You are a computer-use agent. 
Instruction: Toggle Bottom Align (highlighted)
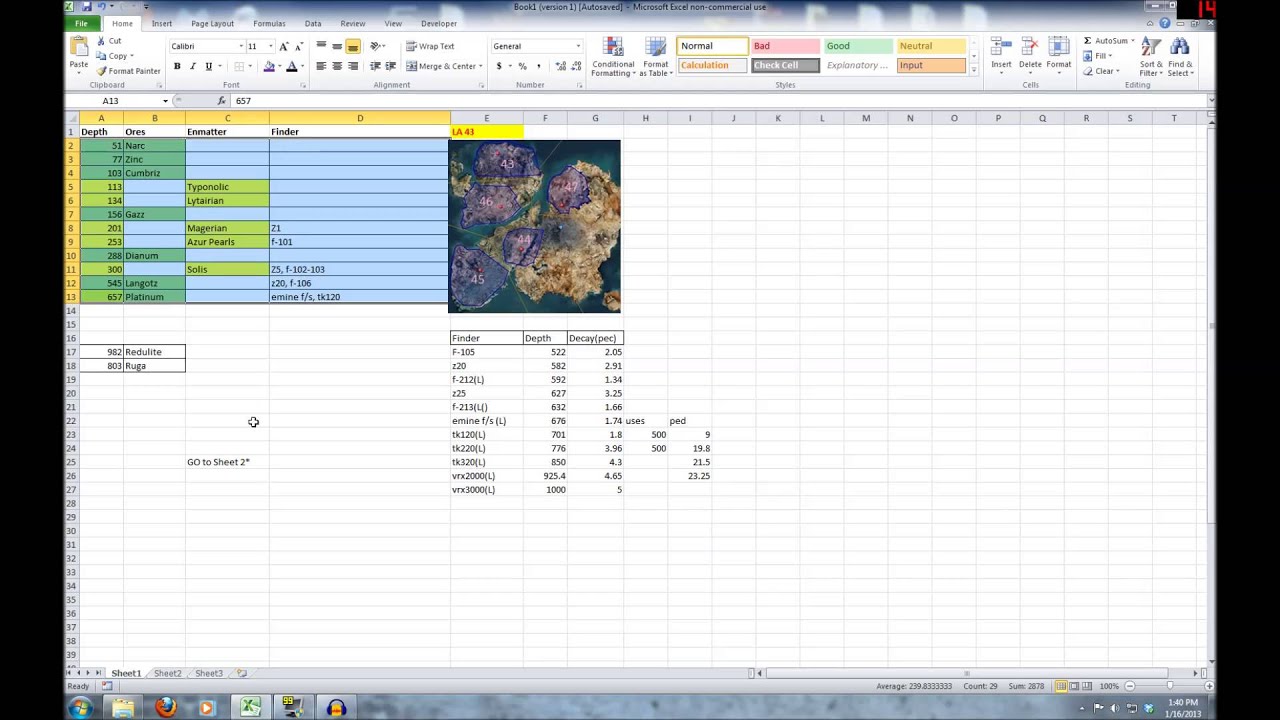[353, 46]
